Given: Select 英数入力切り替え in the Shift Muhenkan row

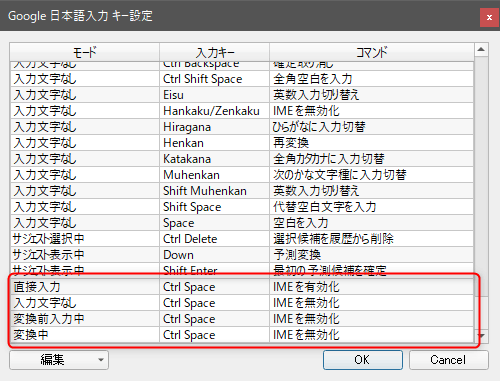Looking at the screenshot, I should pos(371,191).
